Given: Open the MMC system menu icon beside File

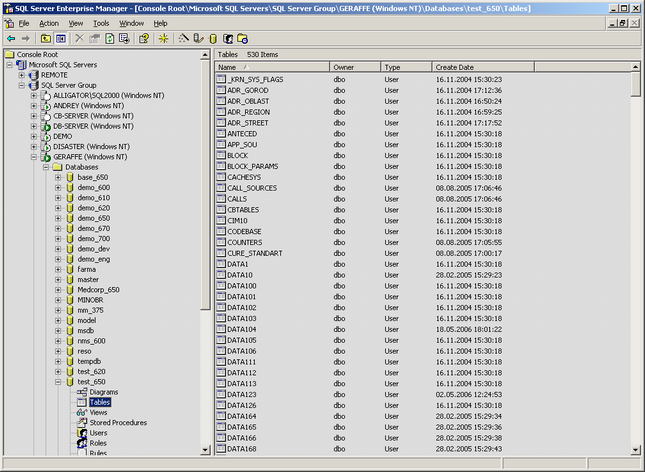Looking at the screenshot, I should tap(9, 23).
